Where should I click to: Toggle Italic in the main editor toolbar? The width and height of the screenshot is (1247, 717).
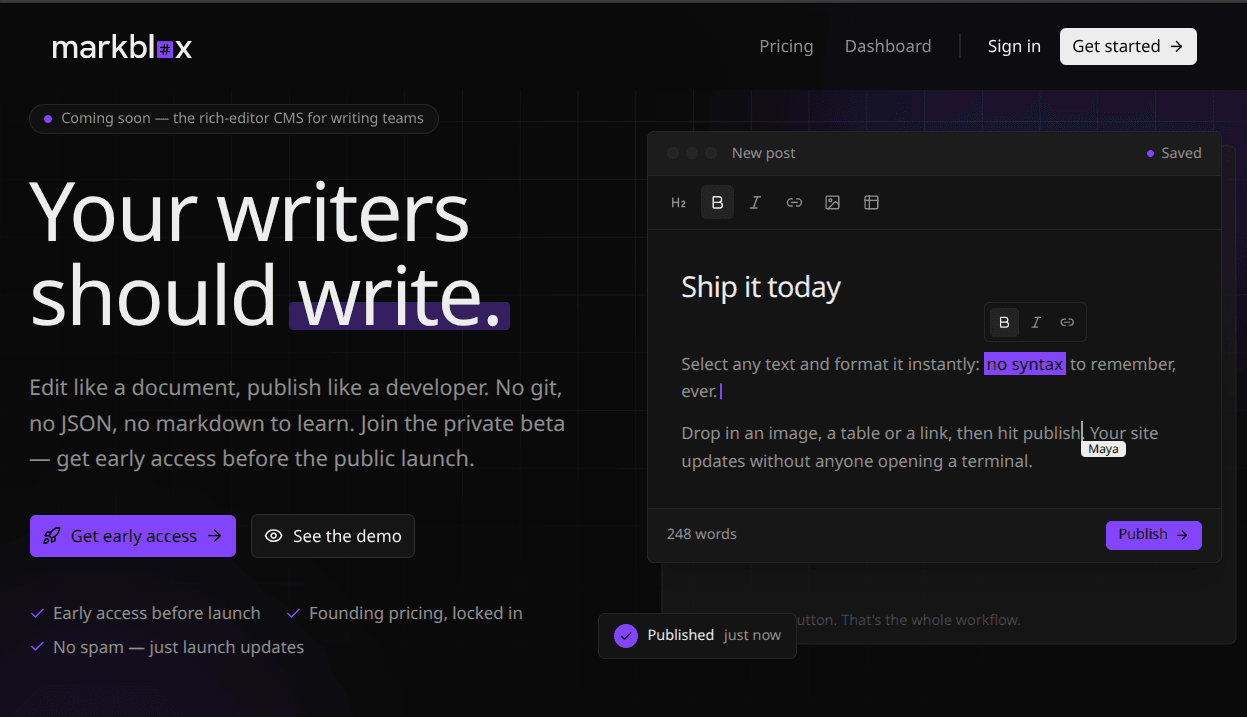pyautogui.click(x=755, y=202)
